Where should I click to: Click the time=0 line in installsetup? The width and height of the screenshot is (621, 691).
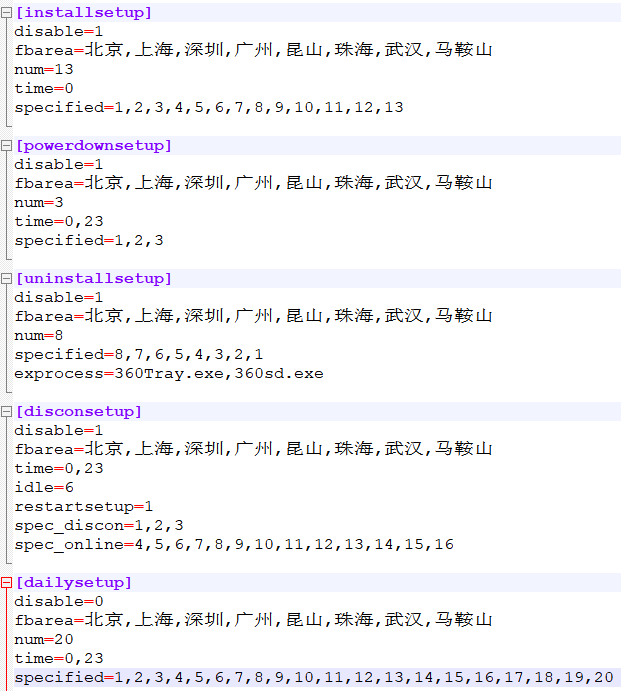click(x=44, y=89)
